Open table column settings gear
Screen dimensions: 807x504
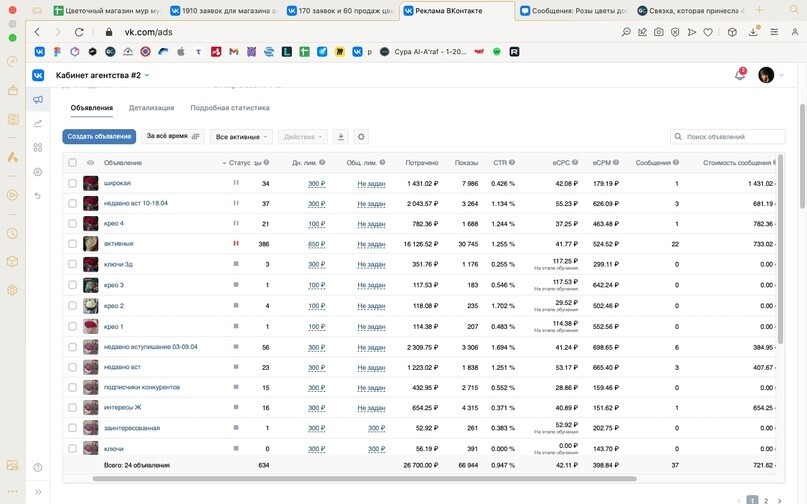(x=361, y=137)
